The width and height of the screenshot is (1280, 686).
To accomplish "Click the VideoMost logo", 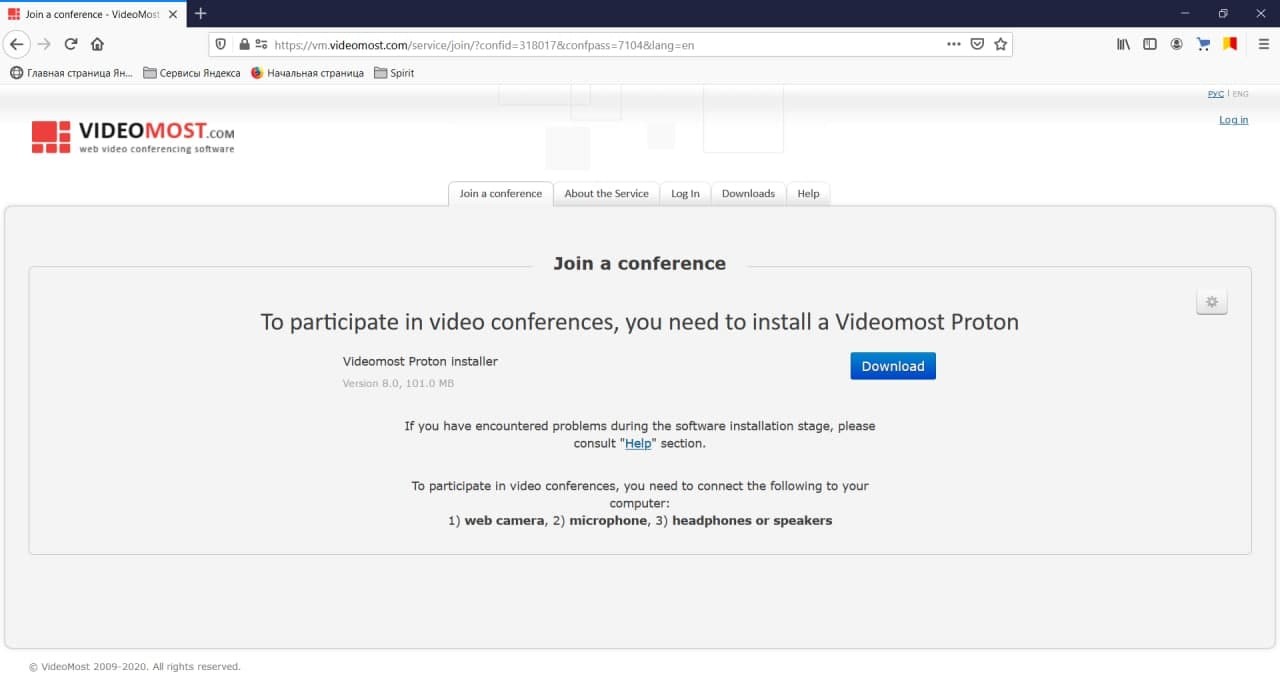I will point(133,137).
